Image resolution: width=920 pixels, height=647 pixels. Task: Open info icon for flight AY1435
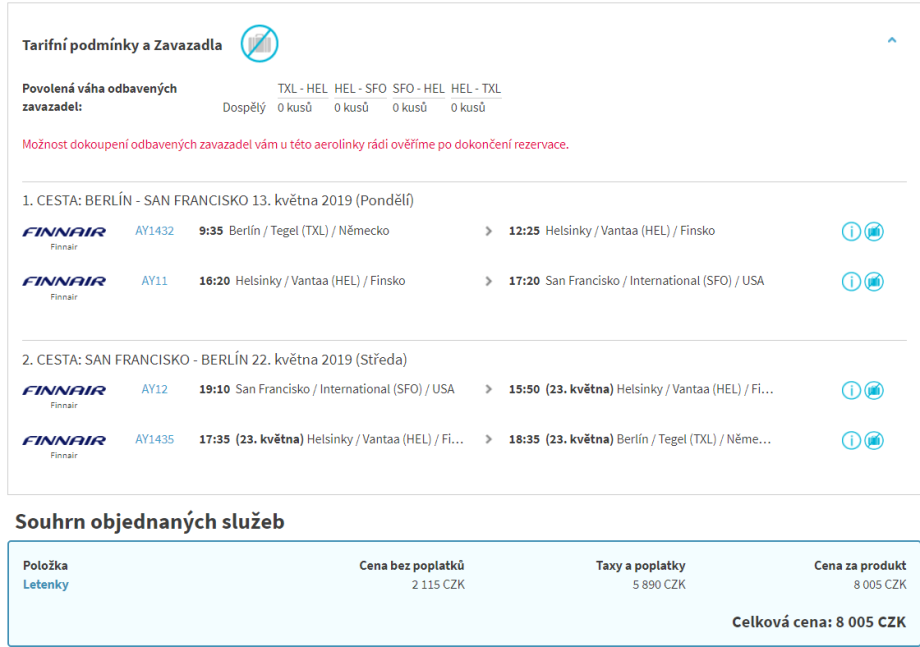[x=851, y=440]
